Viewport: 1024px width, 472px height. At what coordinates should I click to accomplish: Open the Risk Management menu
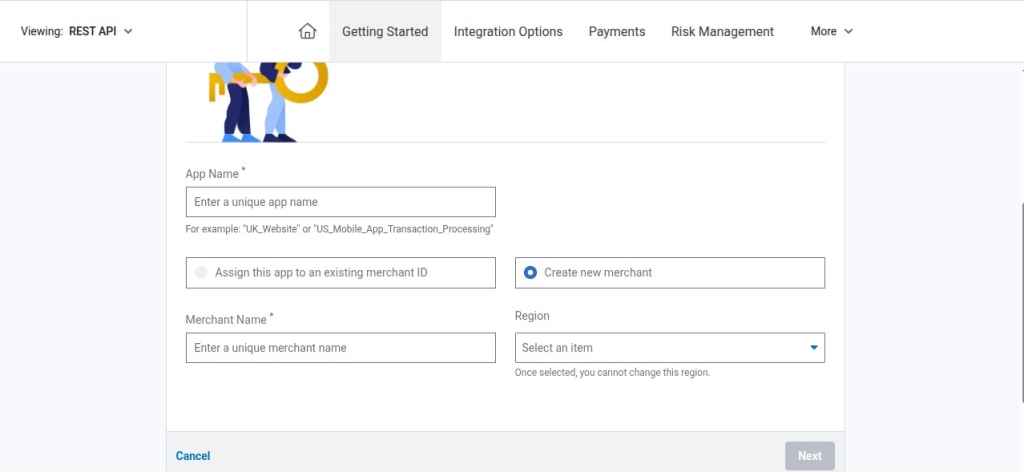point(722,31)
